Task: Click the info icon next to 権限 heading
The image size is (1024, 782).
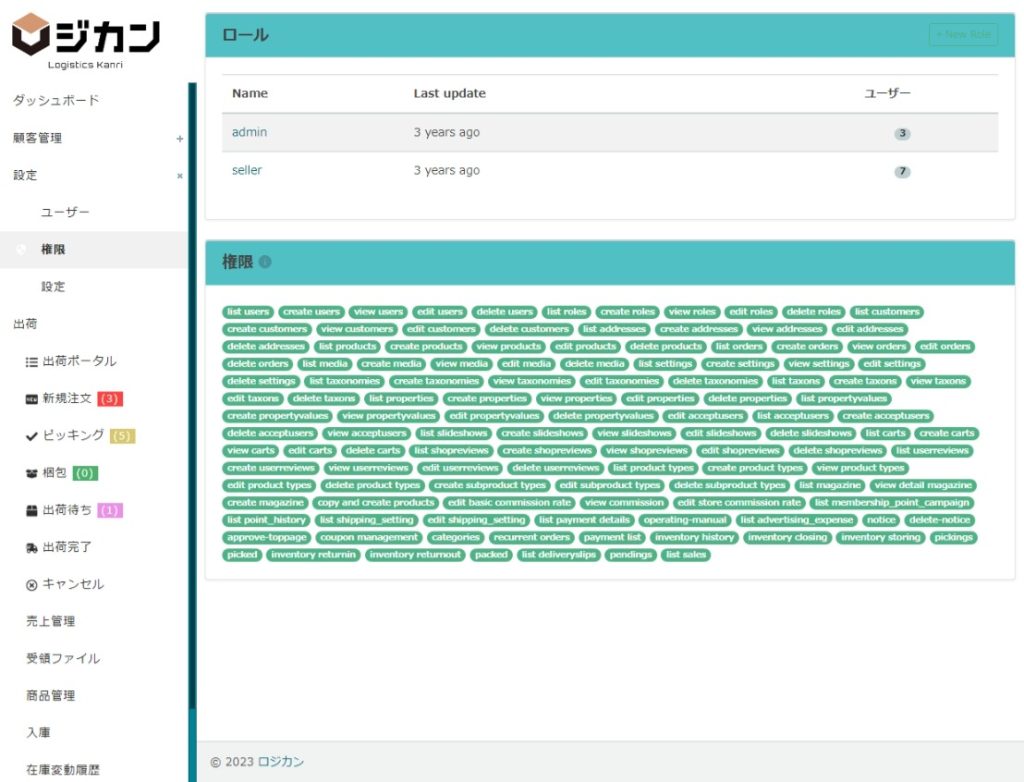Action: pos(265,262)
